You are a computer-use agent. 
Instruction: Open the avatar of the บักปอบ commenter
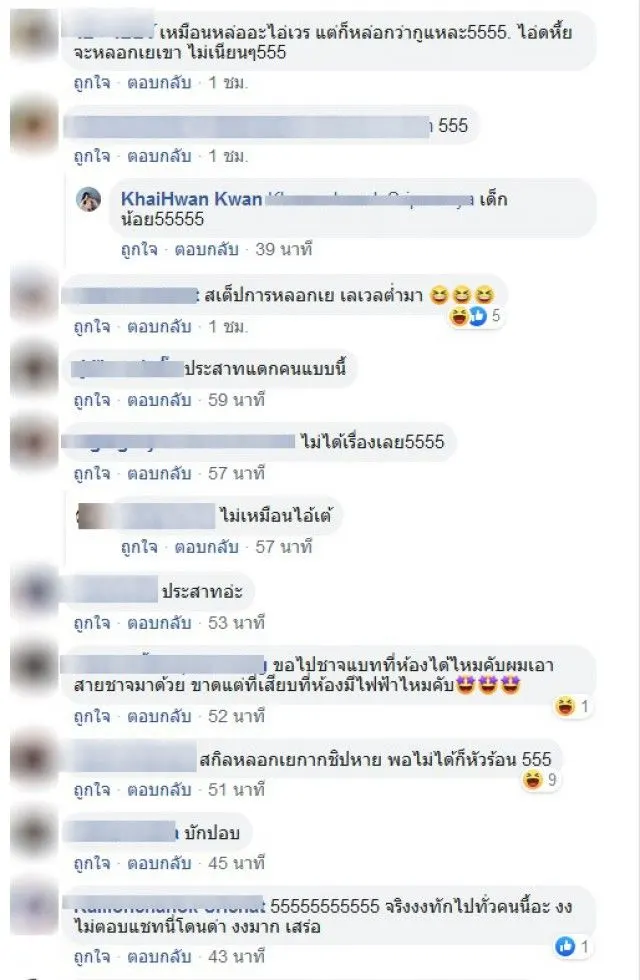coord(34,832)
